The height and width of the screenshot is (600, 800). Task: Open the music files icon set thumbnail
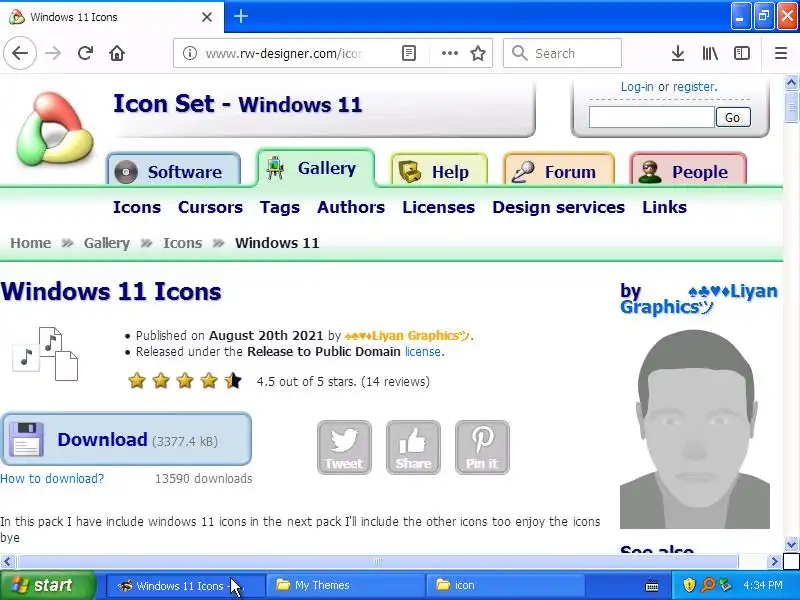pos(45,354)
